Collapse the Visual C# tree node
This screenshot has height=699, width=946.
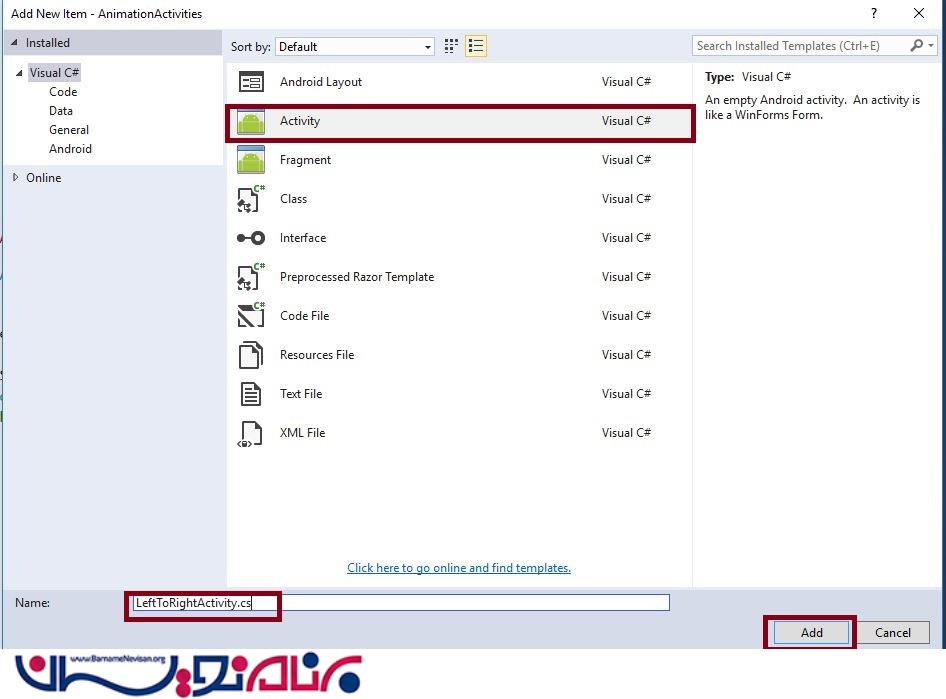pyautogui.click(x=18, y=73)
